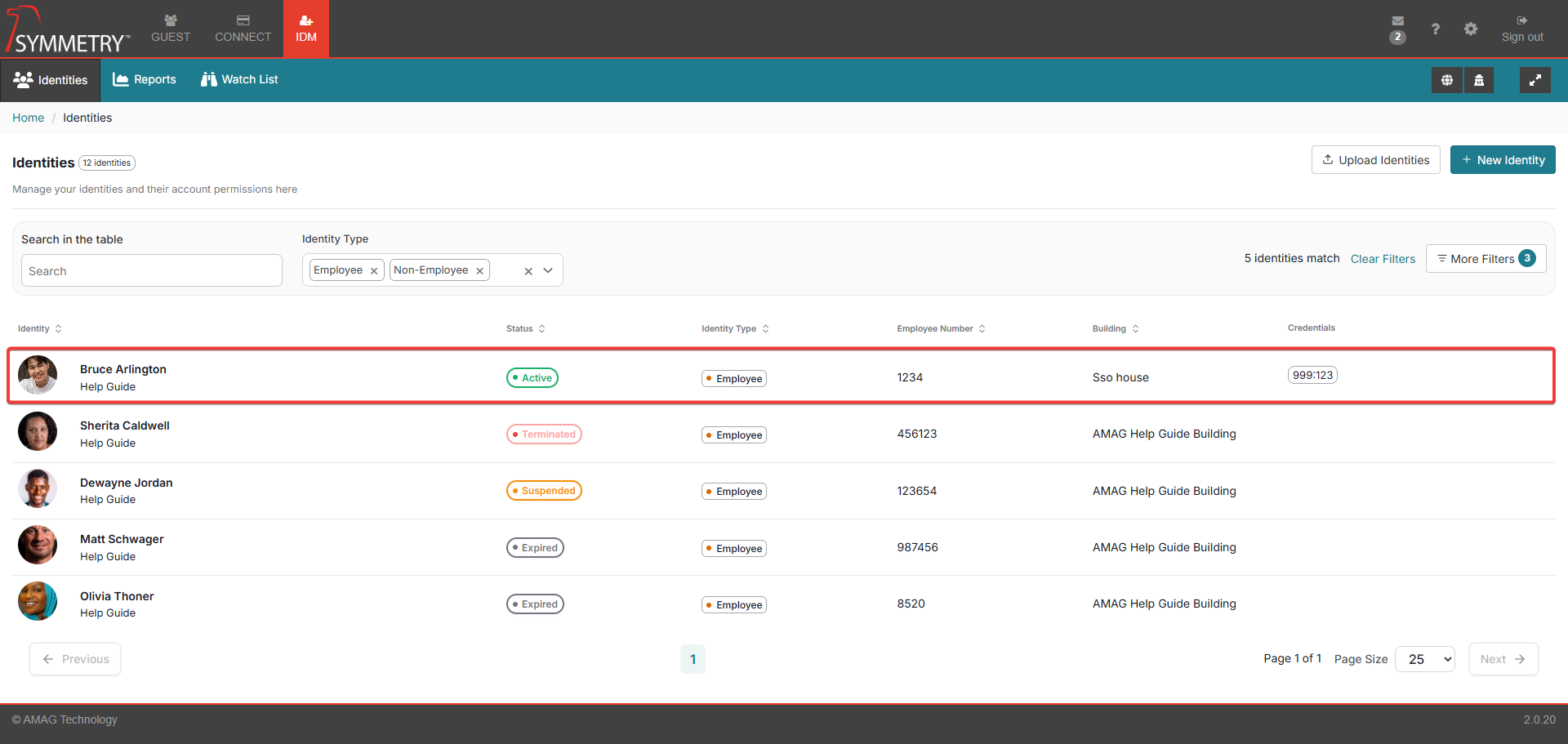Switch to the GUEST module
1568x744 pixels.
(x=171, y=29)
